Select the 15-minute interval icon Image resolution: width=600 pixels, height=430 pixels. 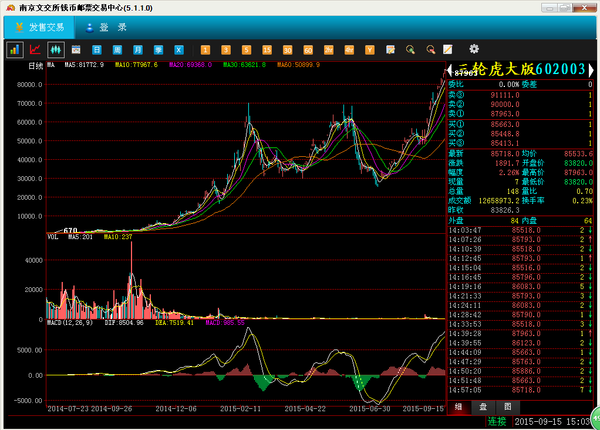pyautogui.click(x=267, y=50)
